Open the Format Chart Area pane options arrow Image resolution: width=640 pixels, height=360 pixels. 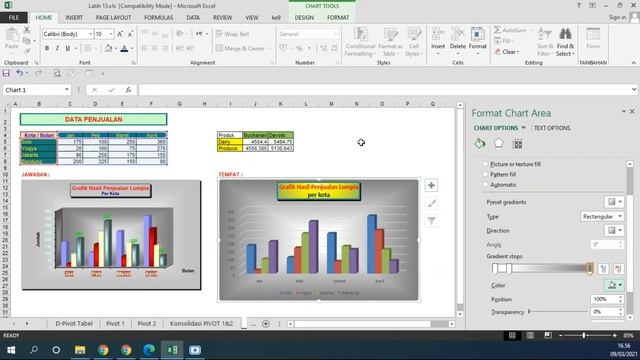point(624,111)
